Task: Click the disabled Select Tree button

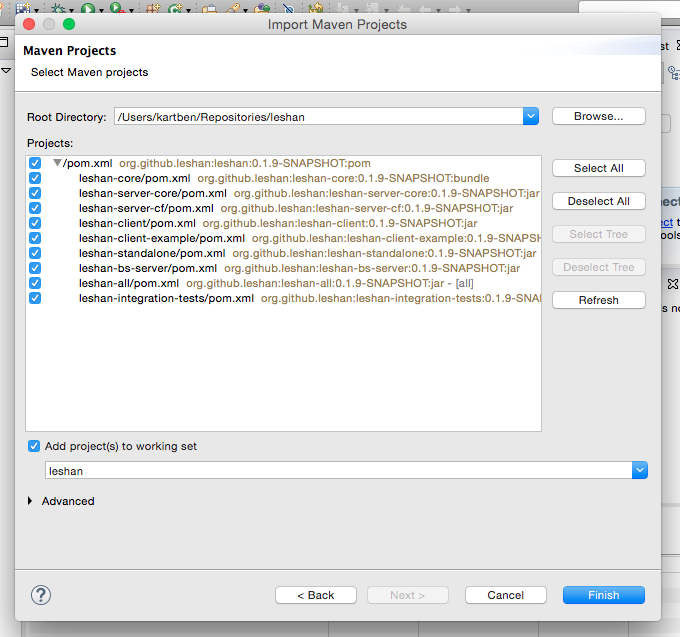Action: [x=598, y=234]
